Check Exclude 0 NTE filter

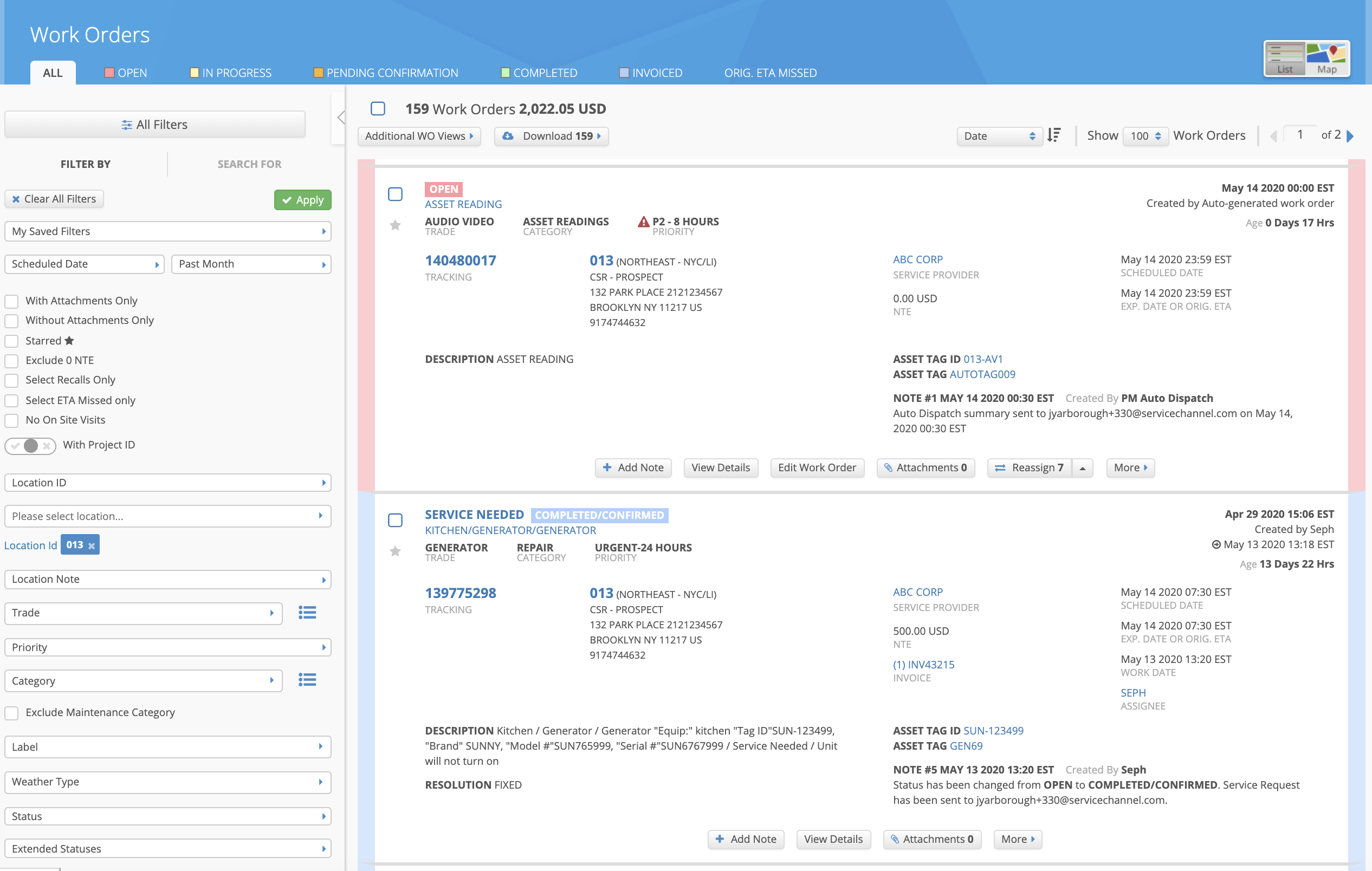(11, 361)
